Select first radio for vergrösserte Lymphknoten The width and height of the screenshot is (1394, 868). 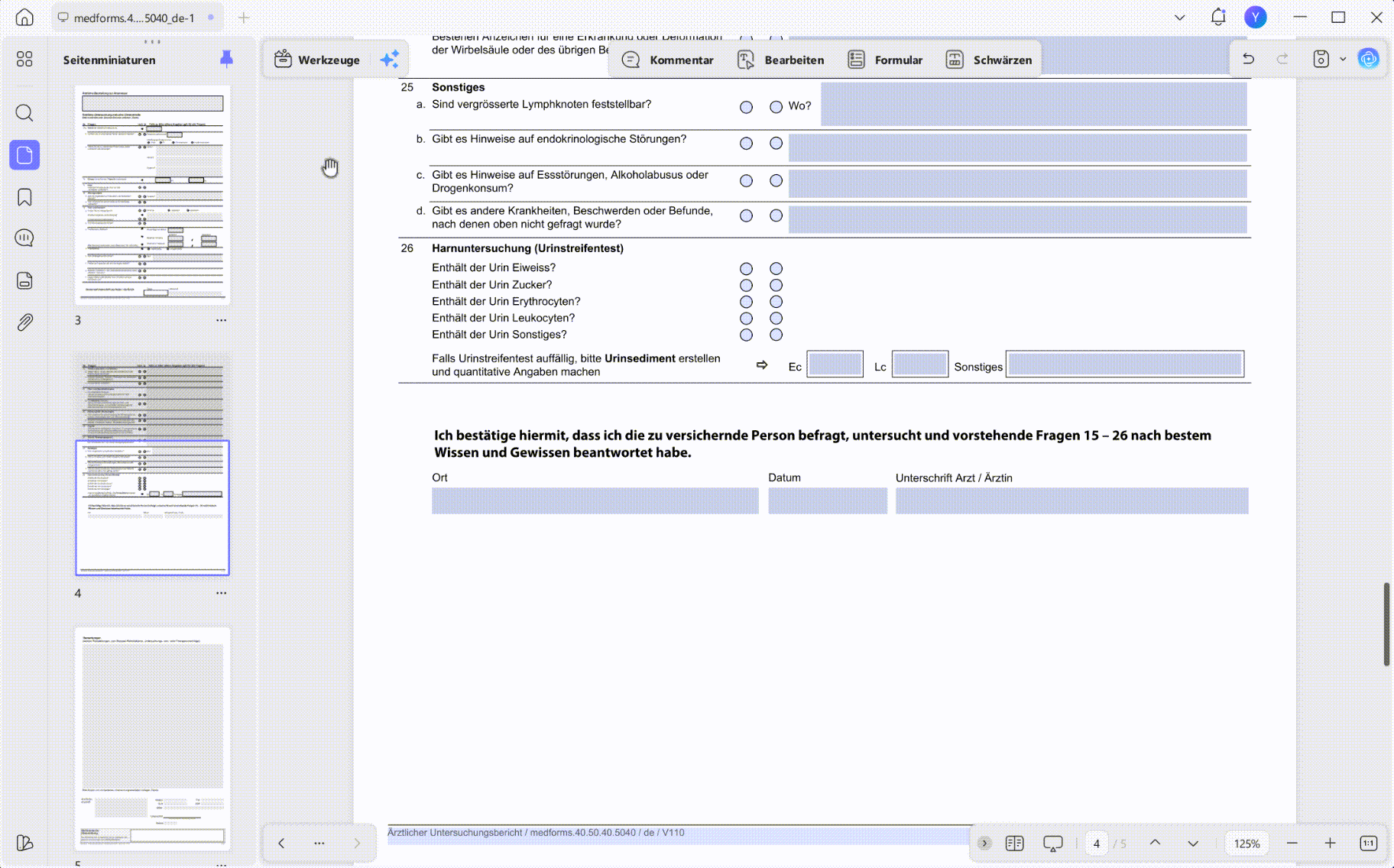pyautogui.click(x=746, y=107)
